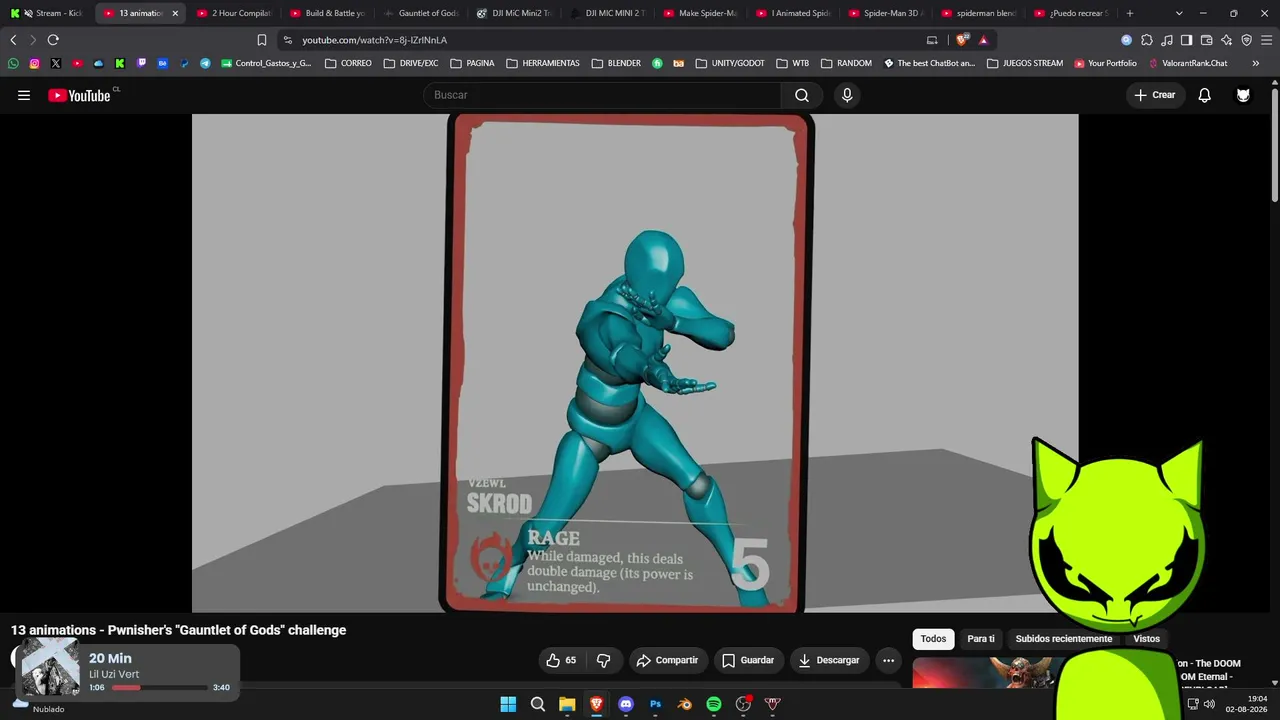Open the DRIVE/EXC bookmark folder
Image resolution: width=1280 pixels, height=720 pixels.
click(x=410, y=63)
